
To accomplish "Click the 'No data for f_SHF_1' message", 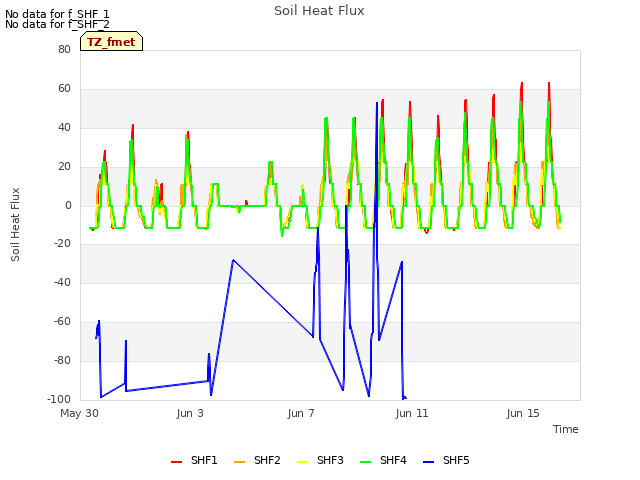I will [57, 14].
